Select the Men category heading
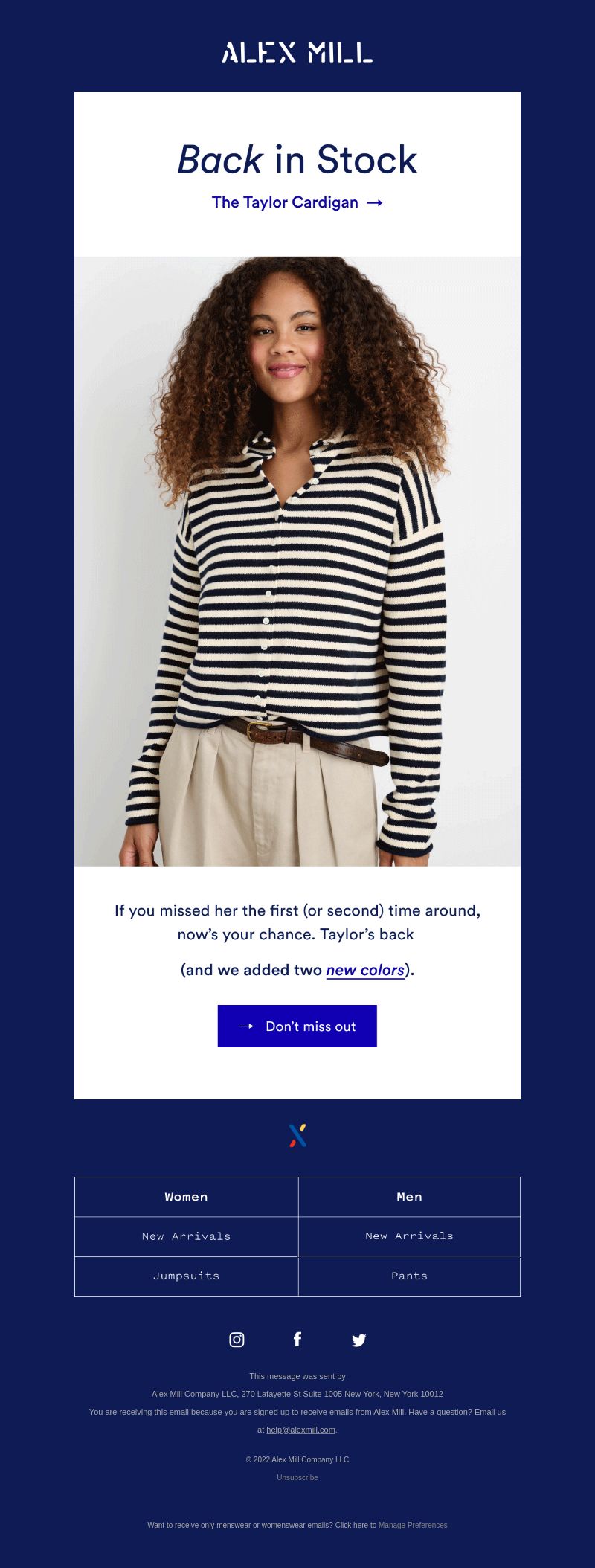The image size is (595, 1568). pyautogui.click(x=409, y=1197)
